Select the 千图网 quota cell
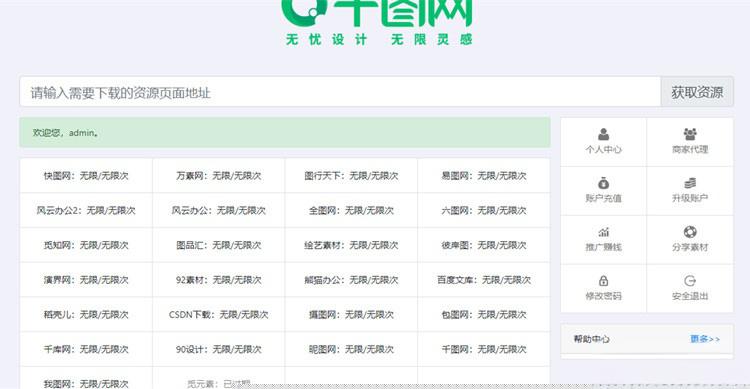 [x=484, y=349]
